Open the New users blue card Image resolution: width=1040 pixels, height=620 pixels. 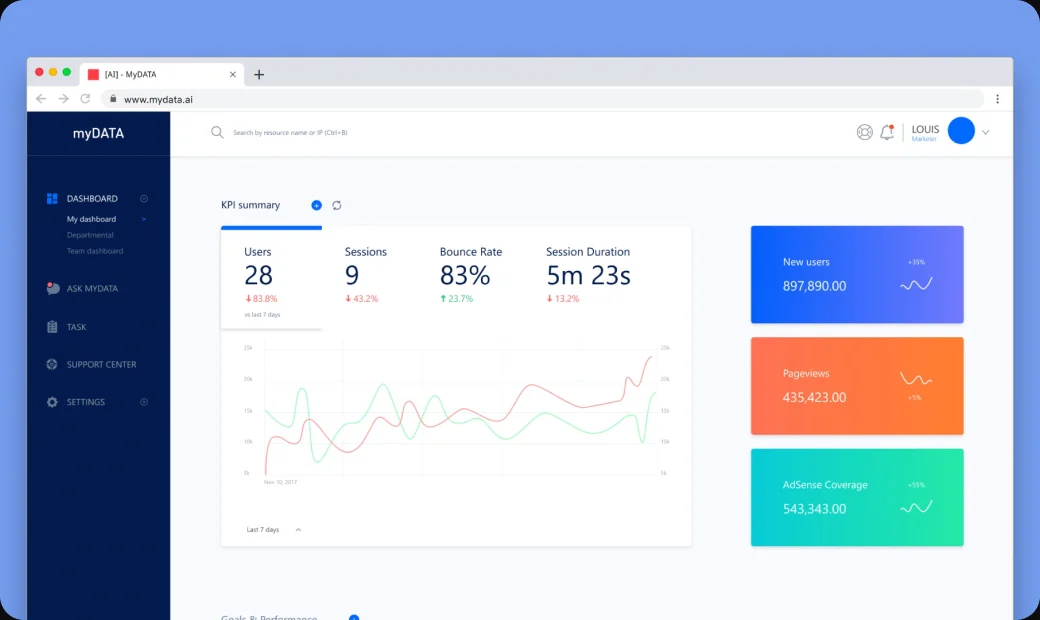857,275
